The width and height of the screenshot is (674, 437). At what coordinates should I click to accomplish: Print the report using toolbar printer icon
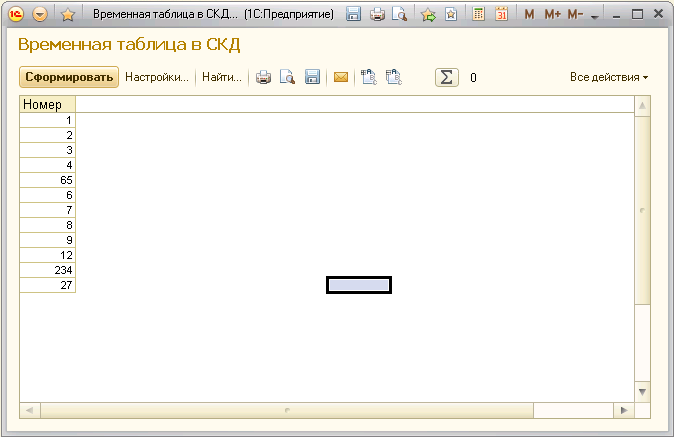tap(263, 77)
